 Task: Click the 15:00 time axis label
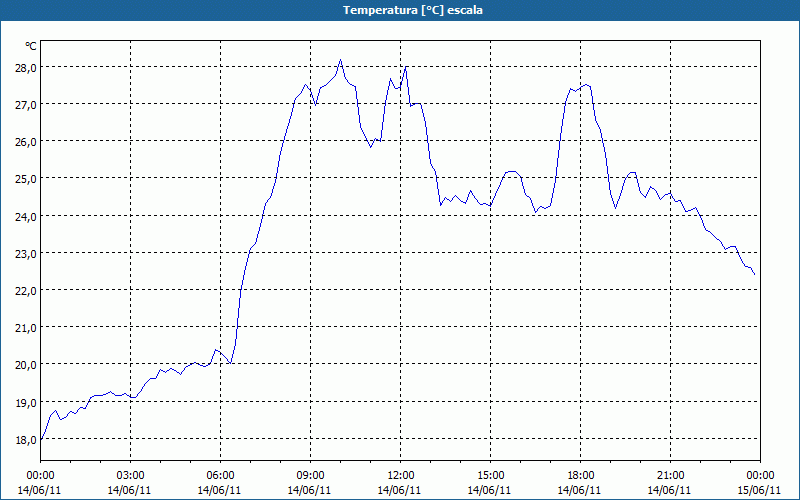490,476
